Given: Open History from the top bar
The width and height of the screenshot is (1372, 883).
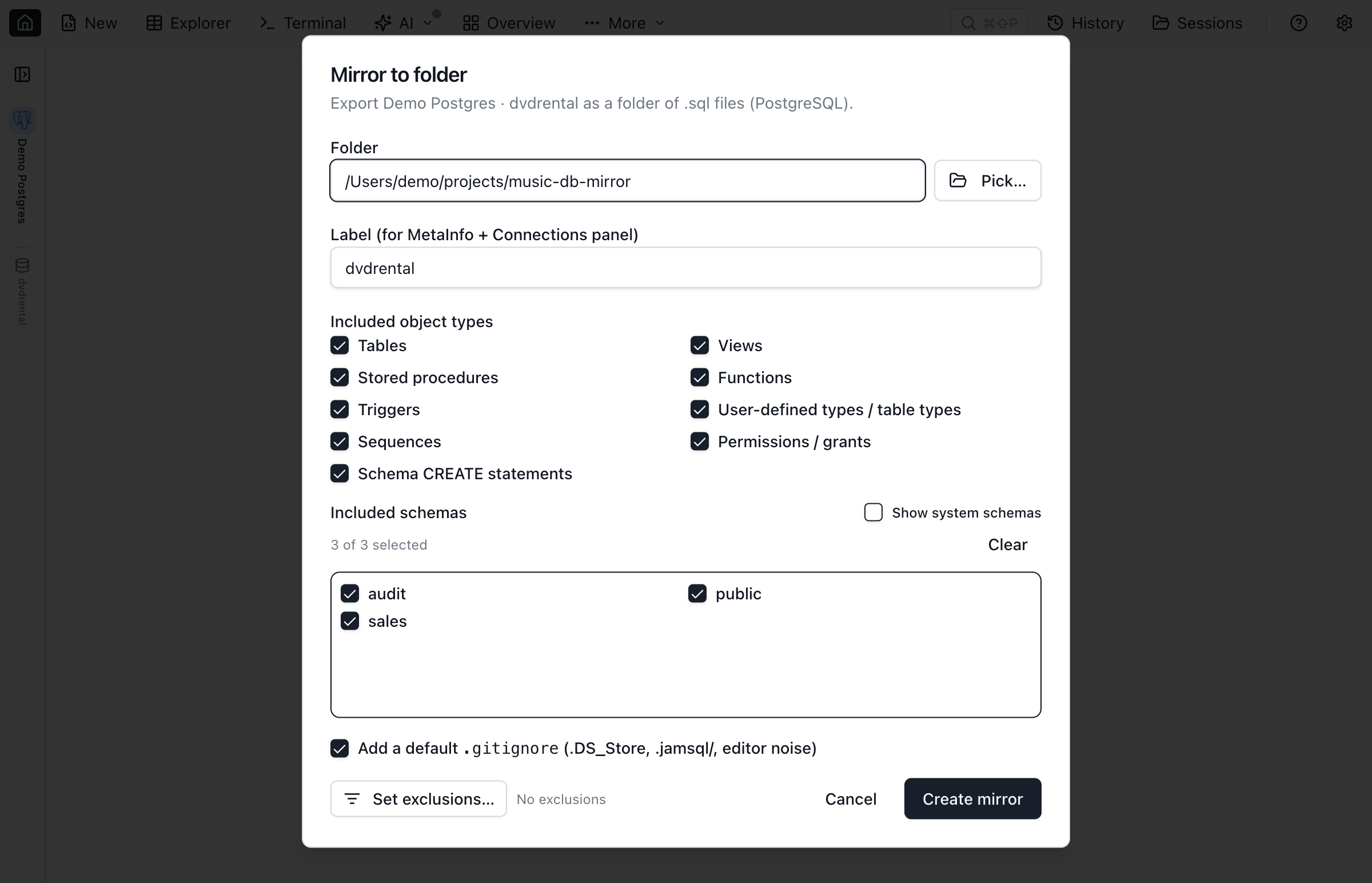Looking at the screenshot, I should (1086, 23).
